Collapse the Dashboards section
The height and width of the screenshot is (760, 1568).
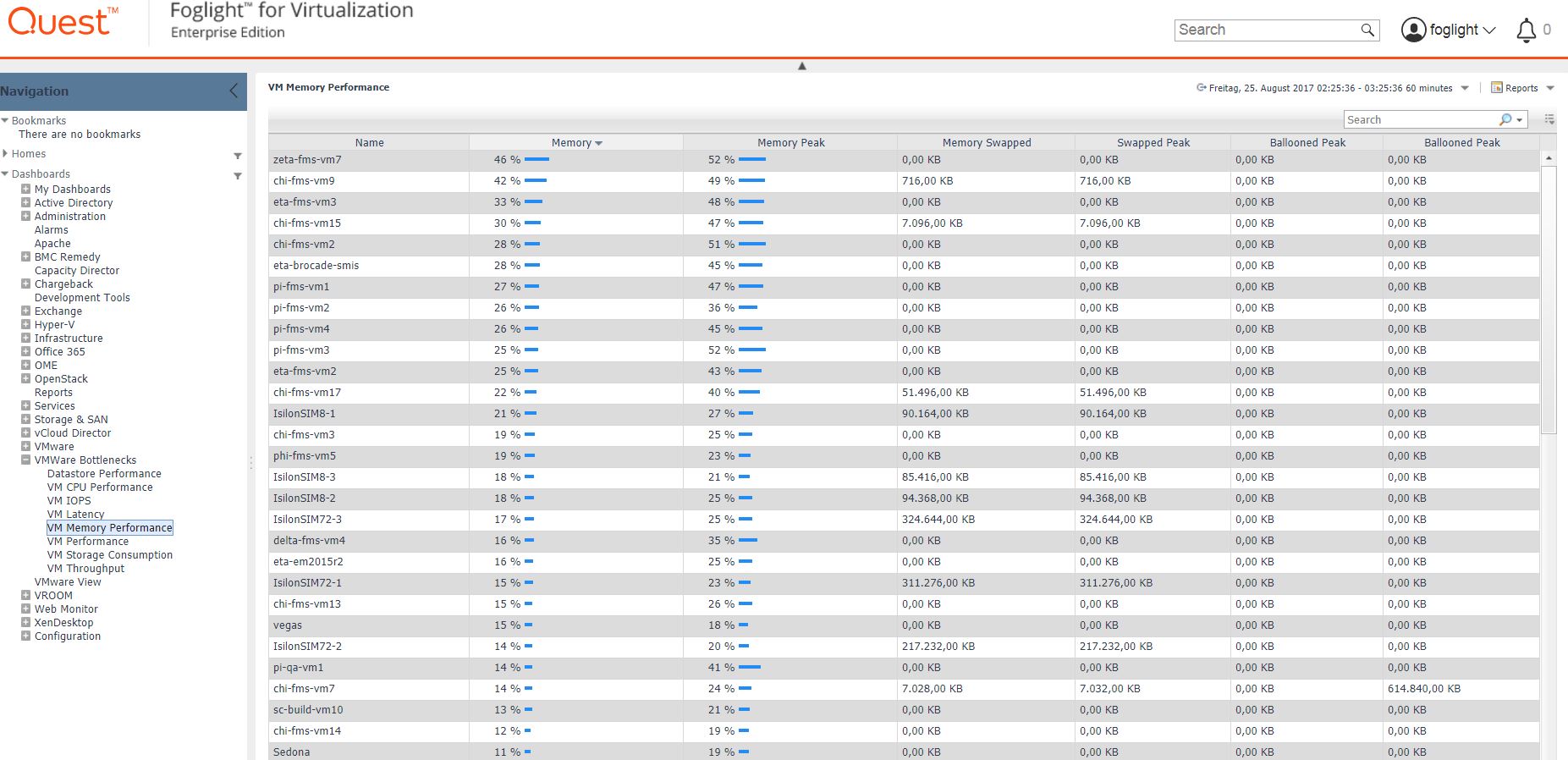(x=5, y=173)
